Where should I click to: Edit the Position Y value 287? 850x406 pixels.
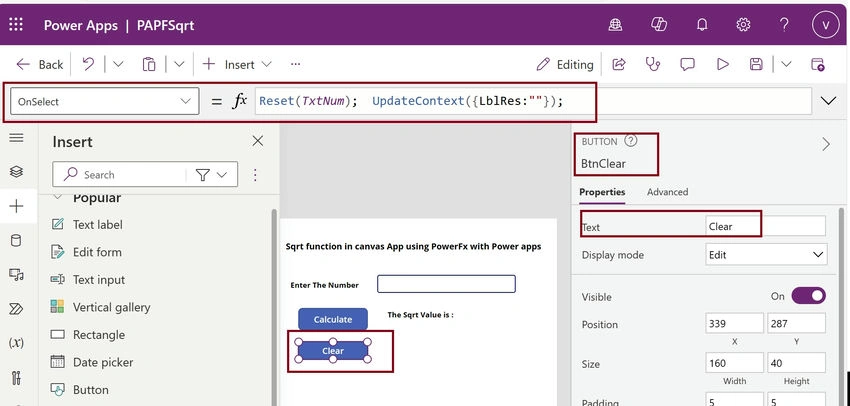(x=796, y=324)
